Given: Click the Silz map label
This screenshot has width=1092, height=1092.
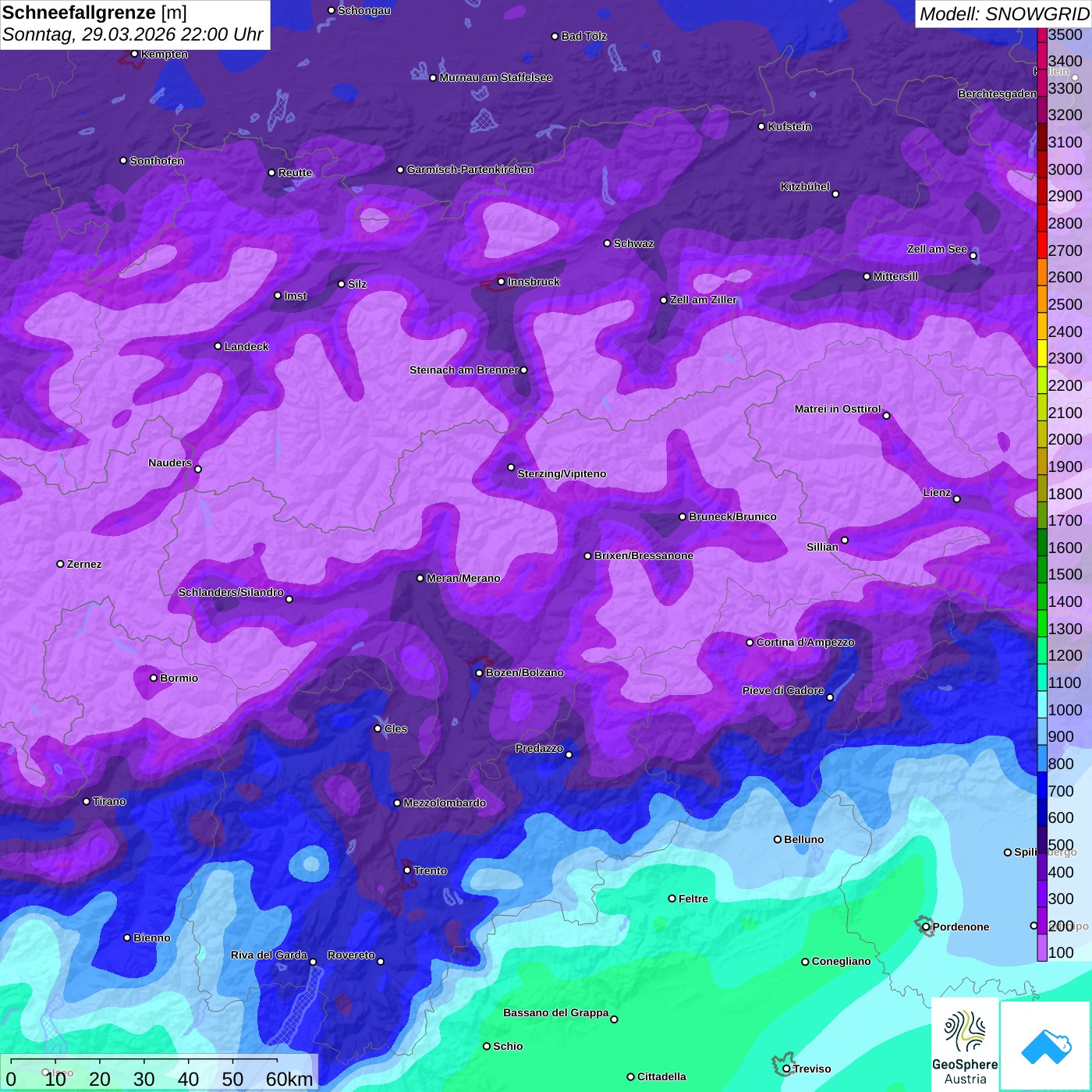Looking at the screenshot, I should [357, 284].
